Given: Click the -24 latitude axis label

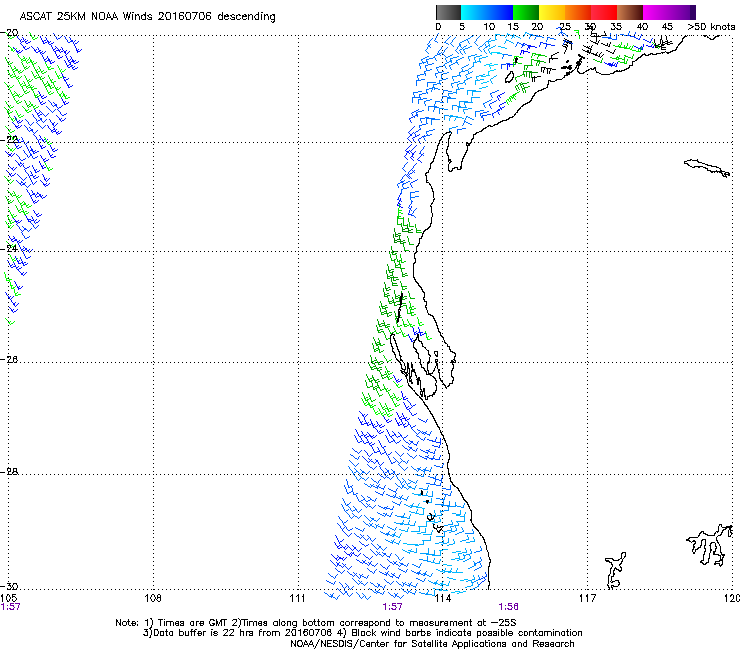Looking at the screenshot, I should (x=10, y=248).
